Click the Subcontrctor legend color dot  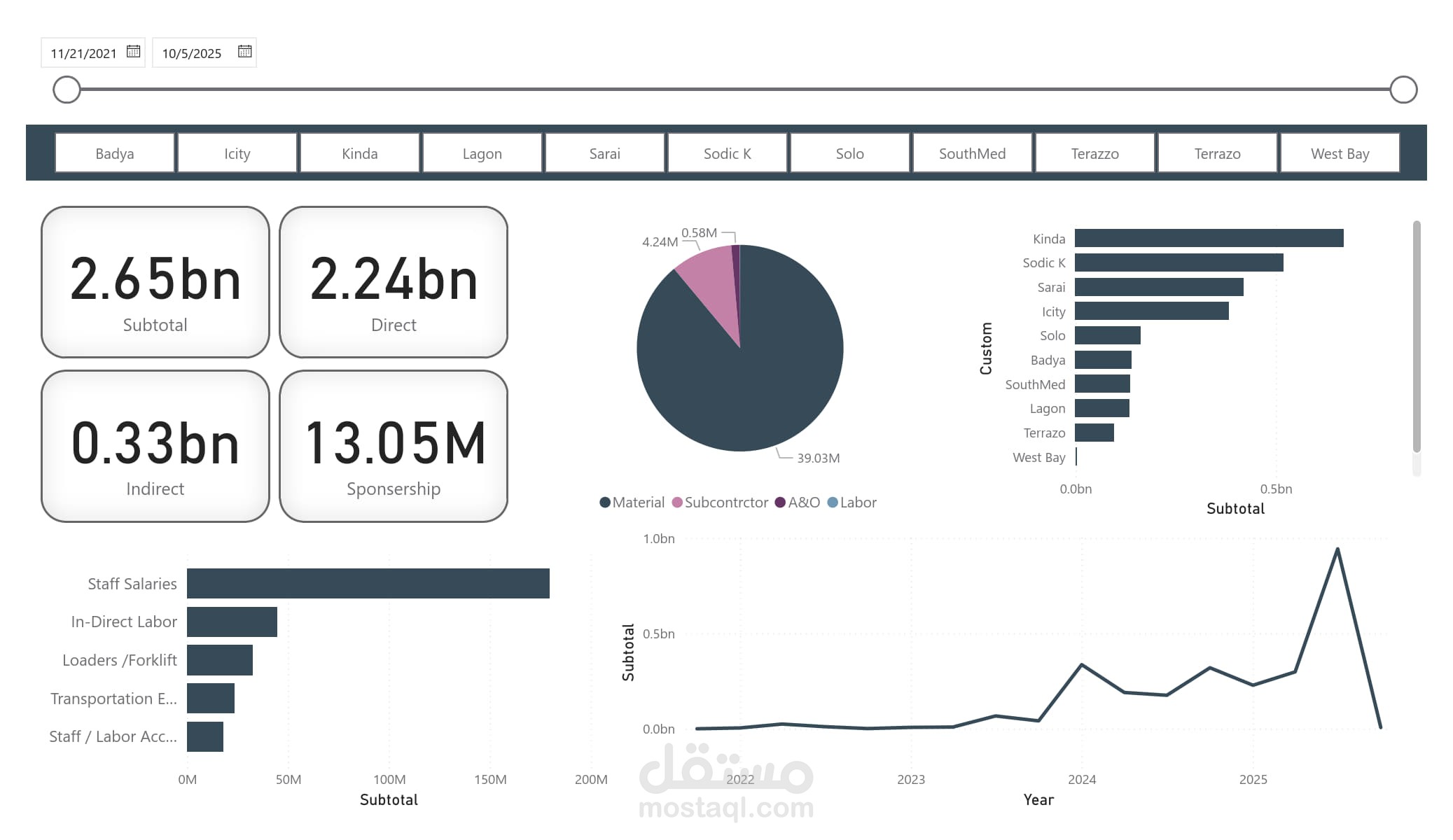point(677,503)
